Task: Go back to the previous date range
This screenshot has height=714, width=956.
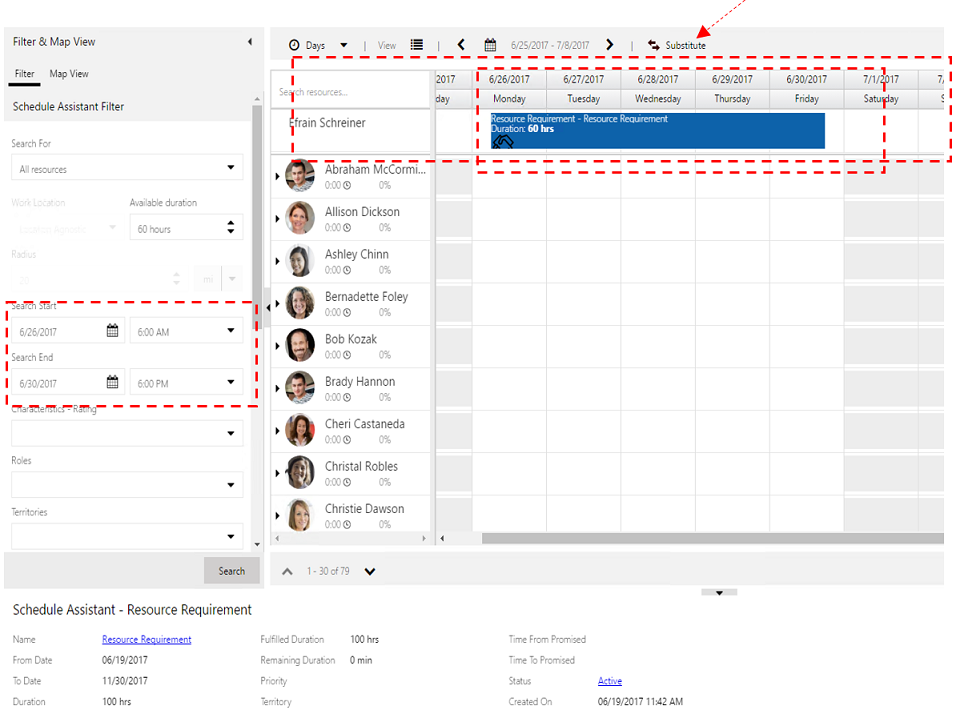Action: click(460, 45)
